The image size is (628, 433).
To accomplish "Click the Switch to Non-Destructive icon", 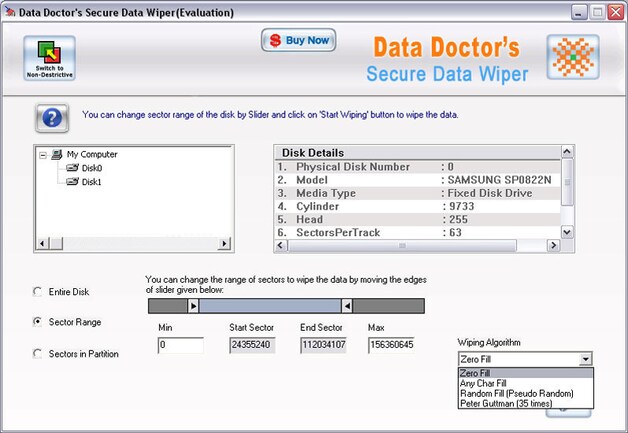I will point(50,58).
